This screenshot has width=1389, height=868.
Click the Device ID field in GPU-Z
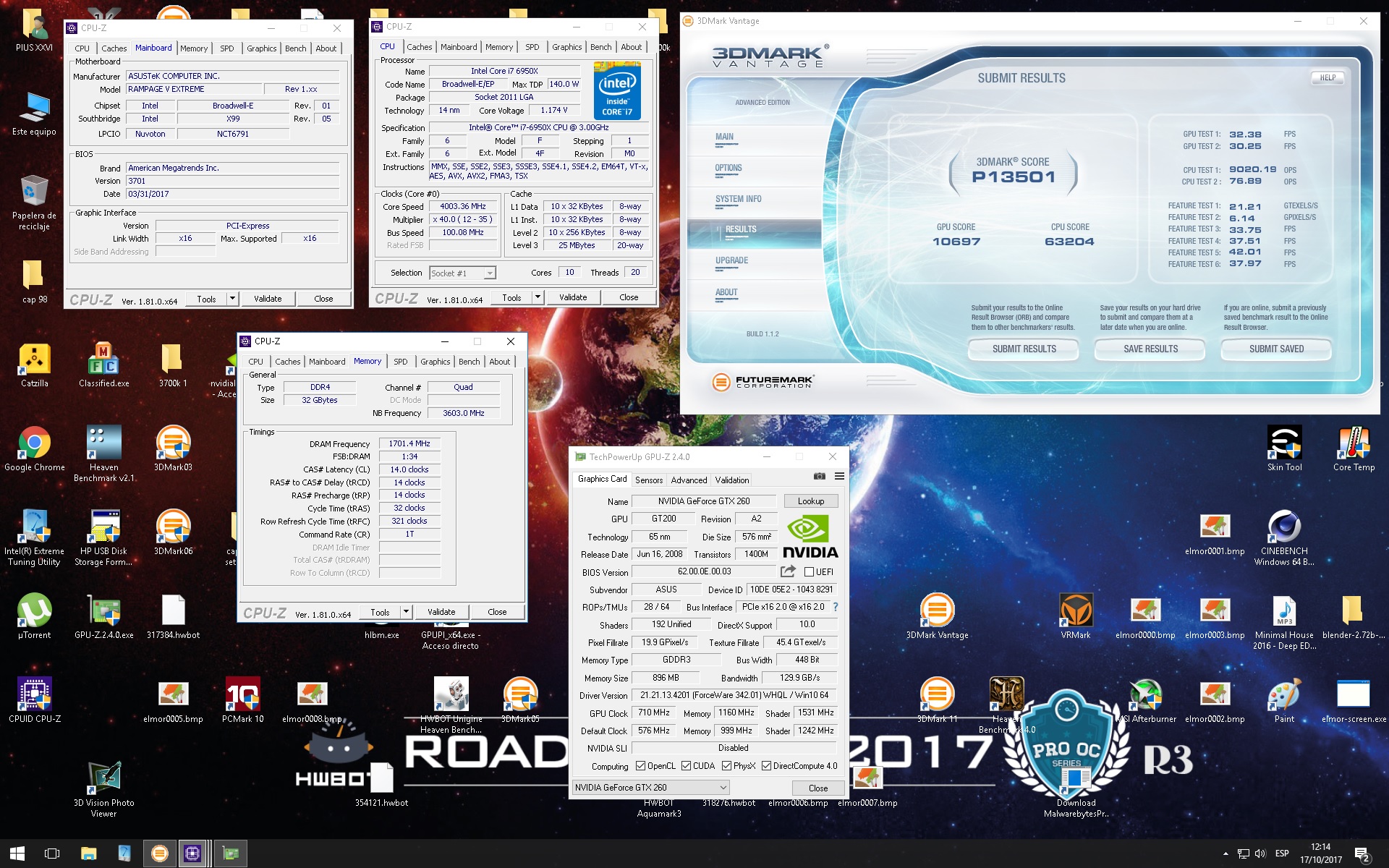click(791, 590)
